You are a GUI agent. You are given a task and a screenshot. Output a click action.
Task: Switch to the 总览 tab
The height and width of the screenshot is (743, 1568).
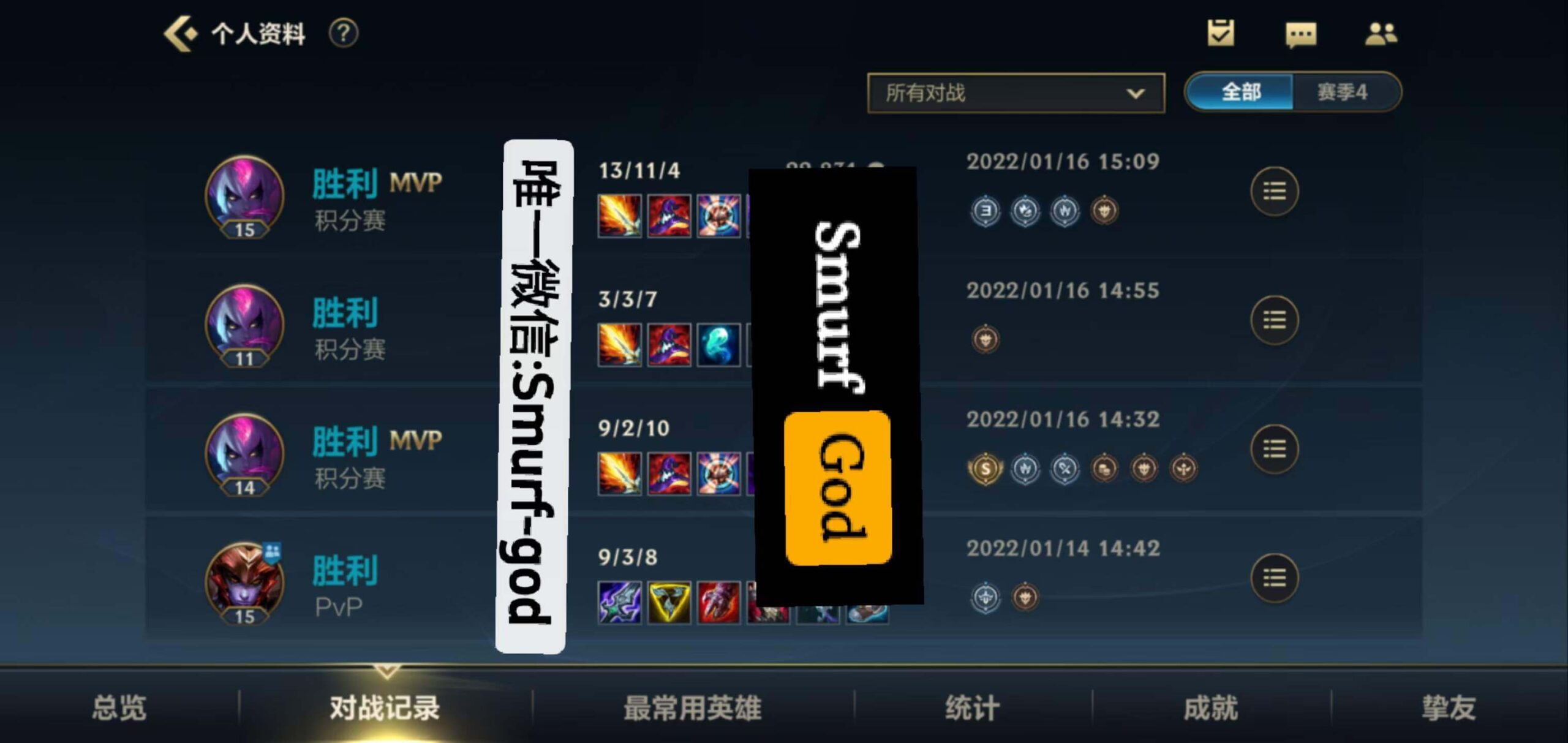pyautogui.click(x=119, y=707)
